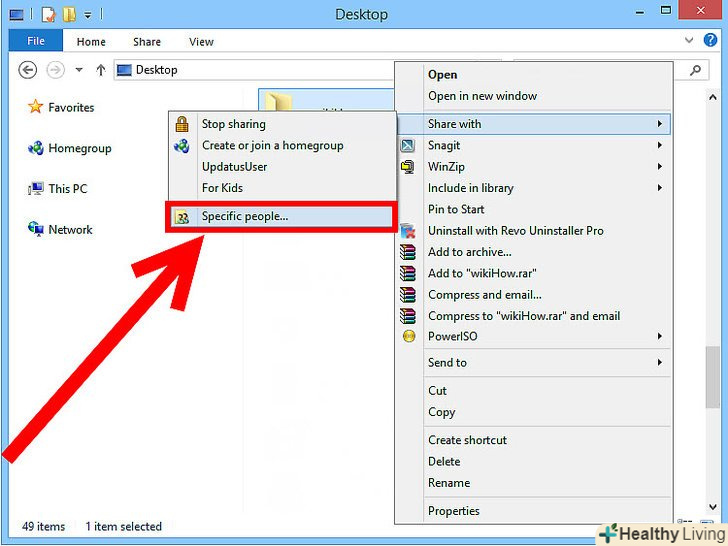Go up one level with Up arrow
This screenshot has width=728, height=546.
click(x=101, y=70)
